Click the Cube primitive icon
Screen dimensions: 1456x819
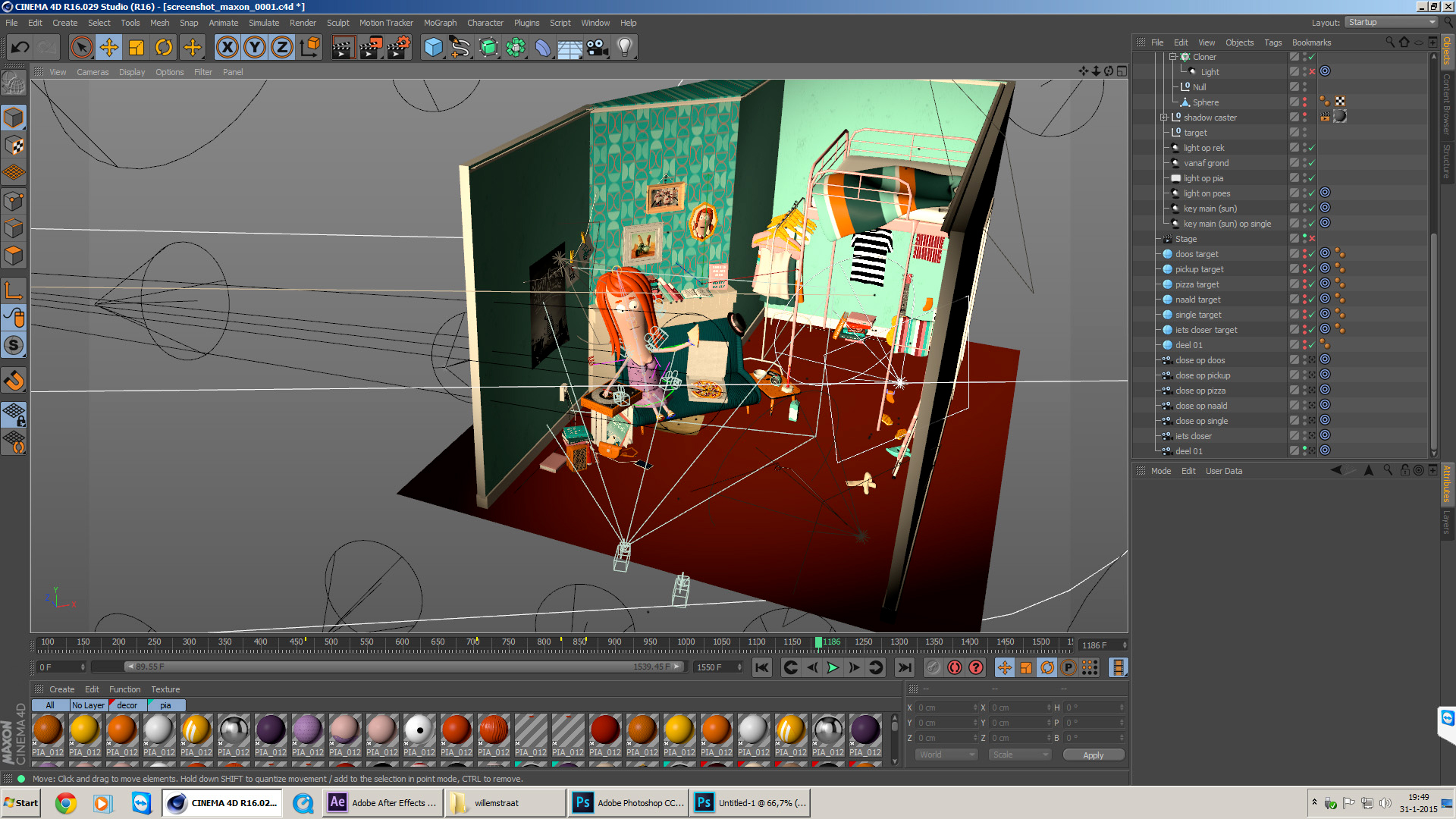pyautogui.click(x=433, y=48)
